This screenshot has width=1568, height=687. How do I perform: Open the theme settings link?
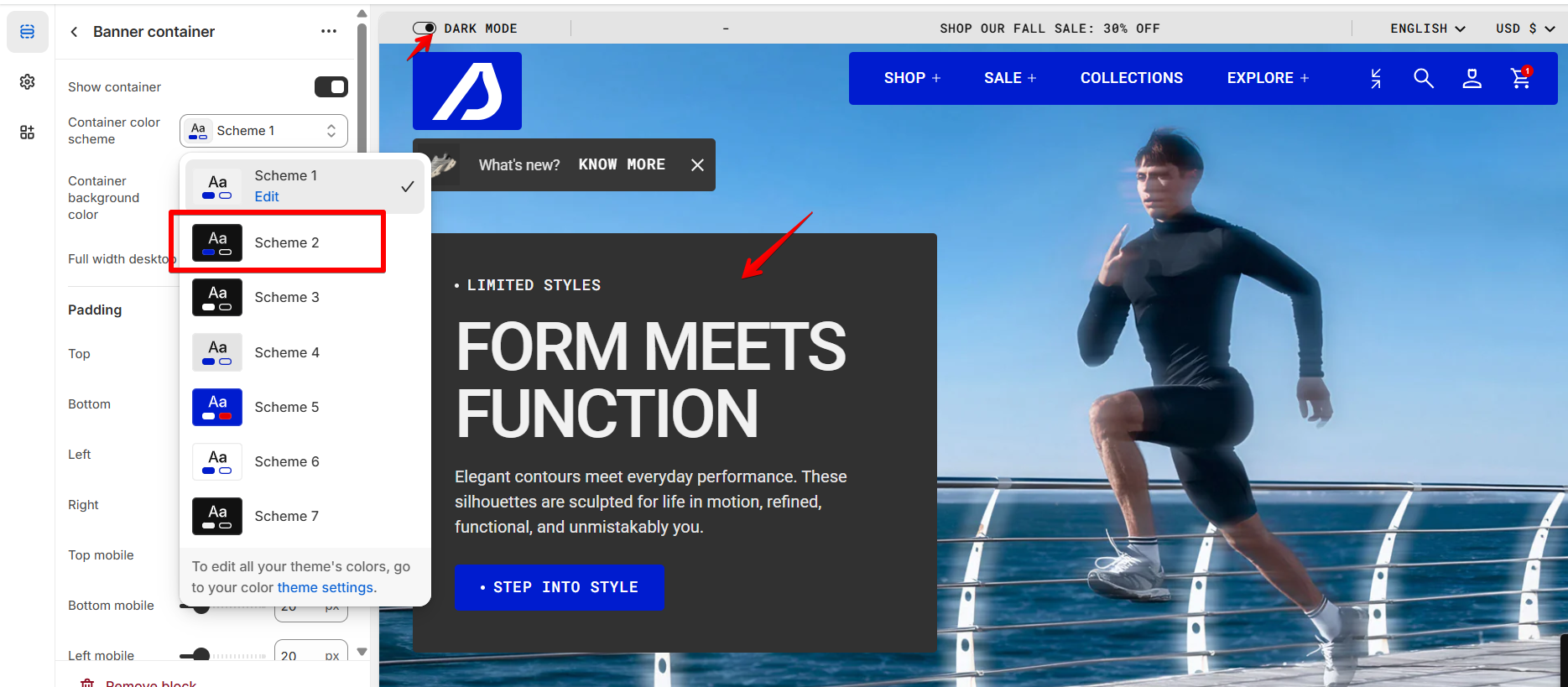tap(325, 587)
